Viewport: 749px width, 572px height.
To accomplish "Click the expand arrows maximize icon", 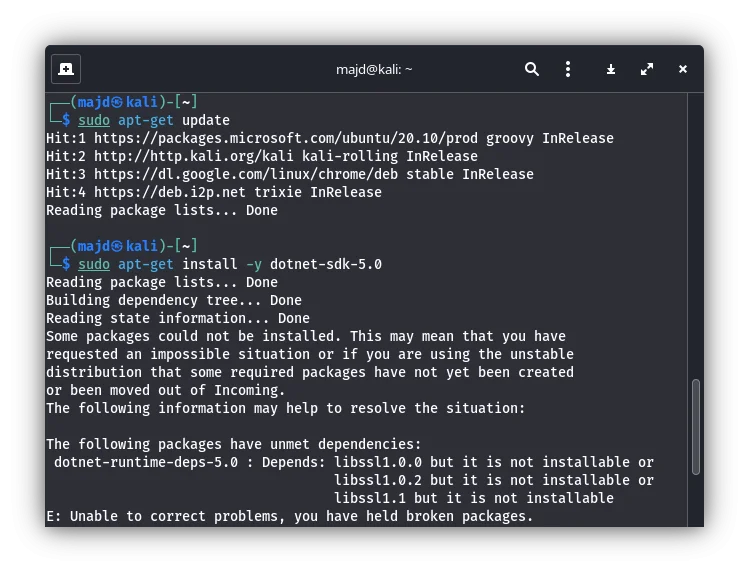I will [647, 70].
